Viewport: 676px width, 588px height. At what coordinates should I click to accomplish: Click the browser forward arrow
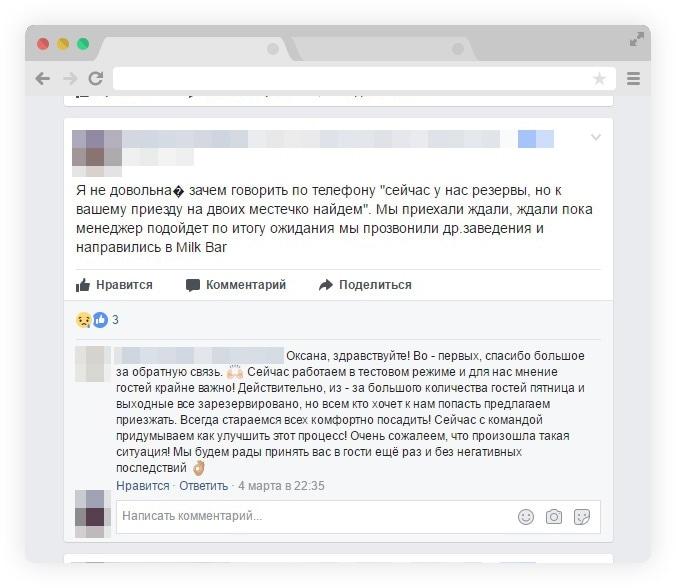click(70, 79)
